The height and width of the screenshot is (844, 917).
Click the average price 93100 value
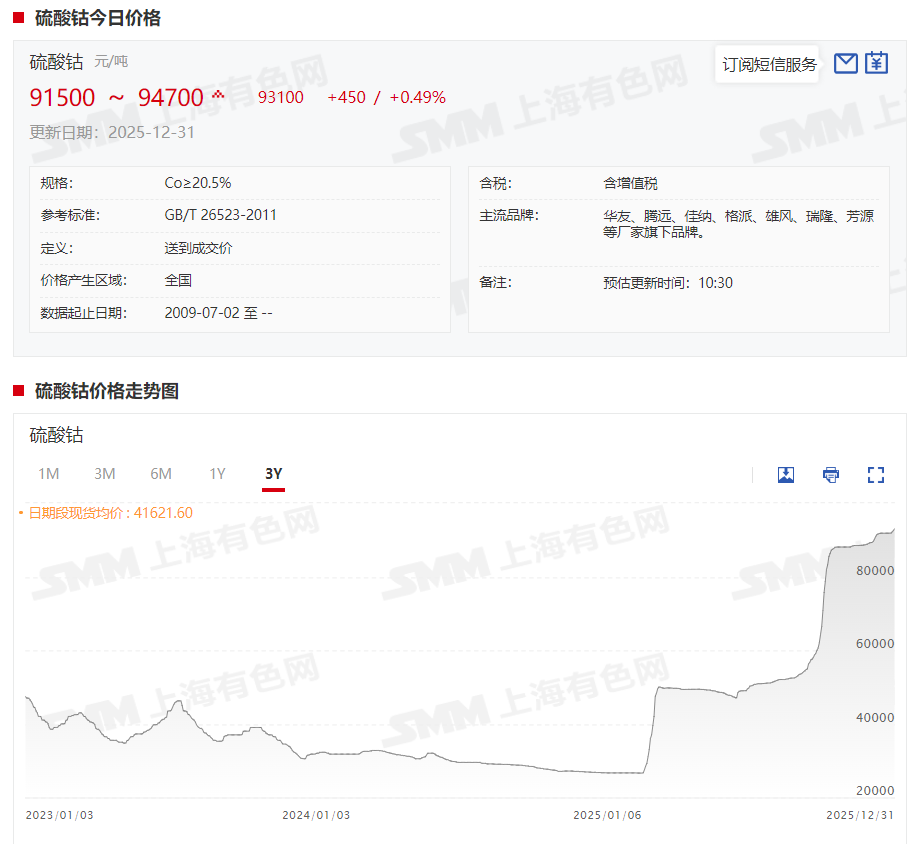click(281, 97)
